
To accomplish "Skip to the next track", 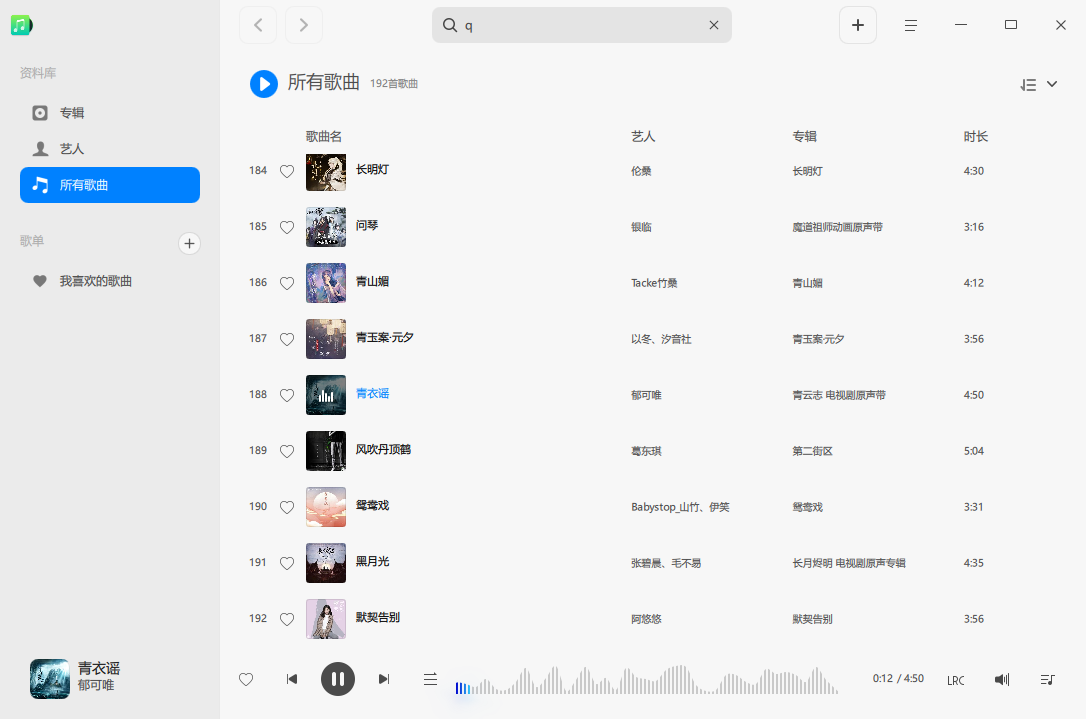I will [x=384, y=680].
